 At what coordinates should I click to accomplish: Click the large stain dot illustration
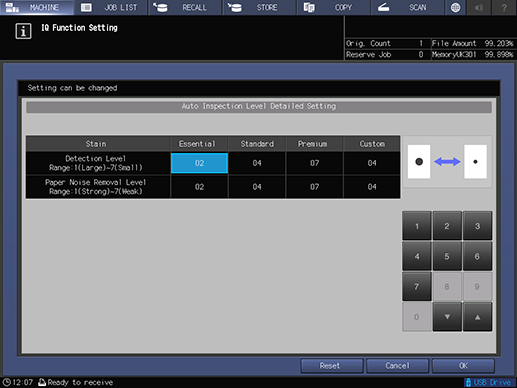419,162
